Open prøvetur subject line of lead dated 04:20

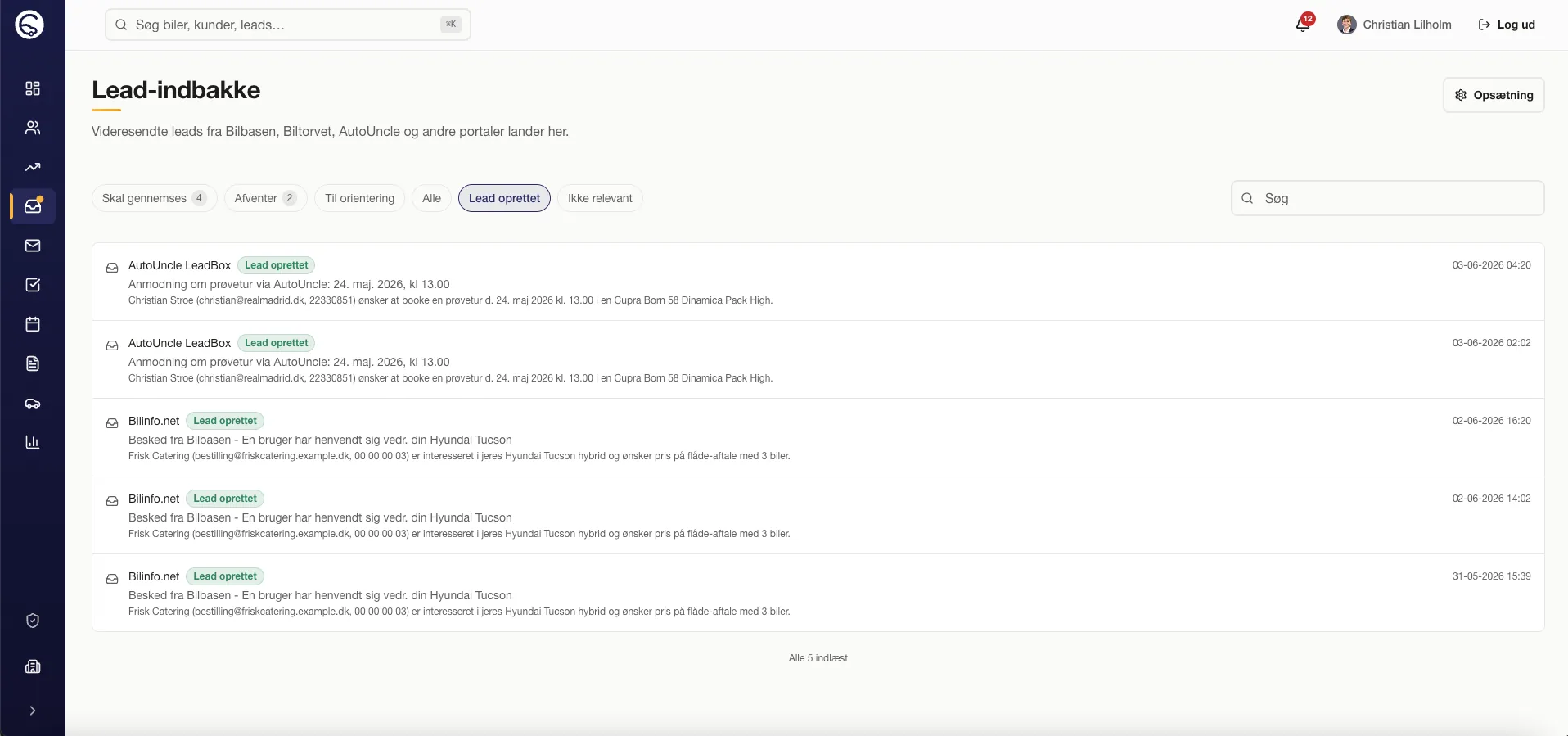[289, 284]
